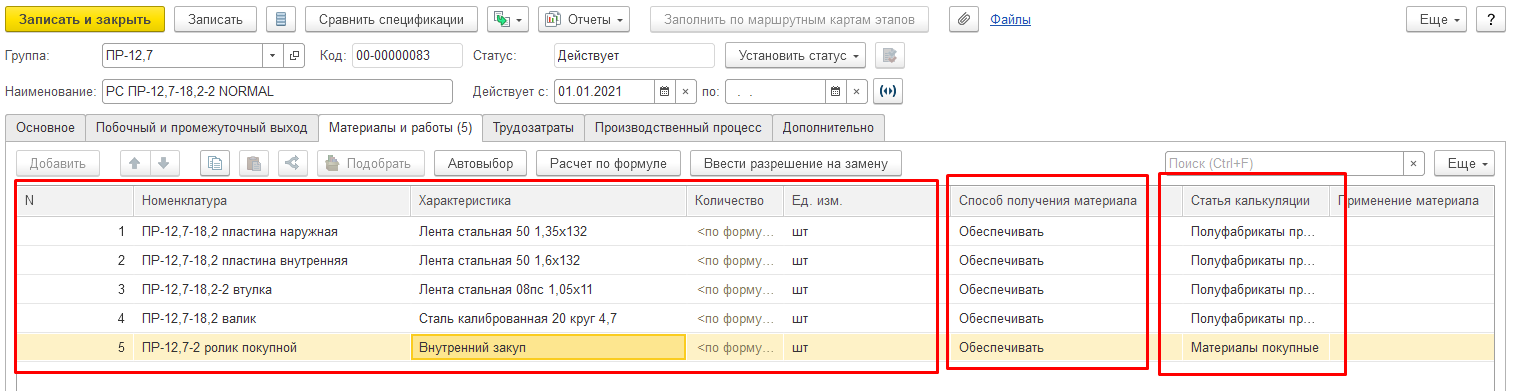Viewport: 1515px width, 391px height.
Task: Click the table search field Поиск
Action: [1284, 163]
